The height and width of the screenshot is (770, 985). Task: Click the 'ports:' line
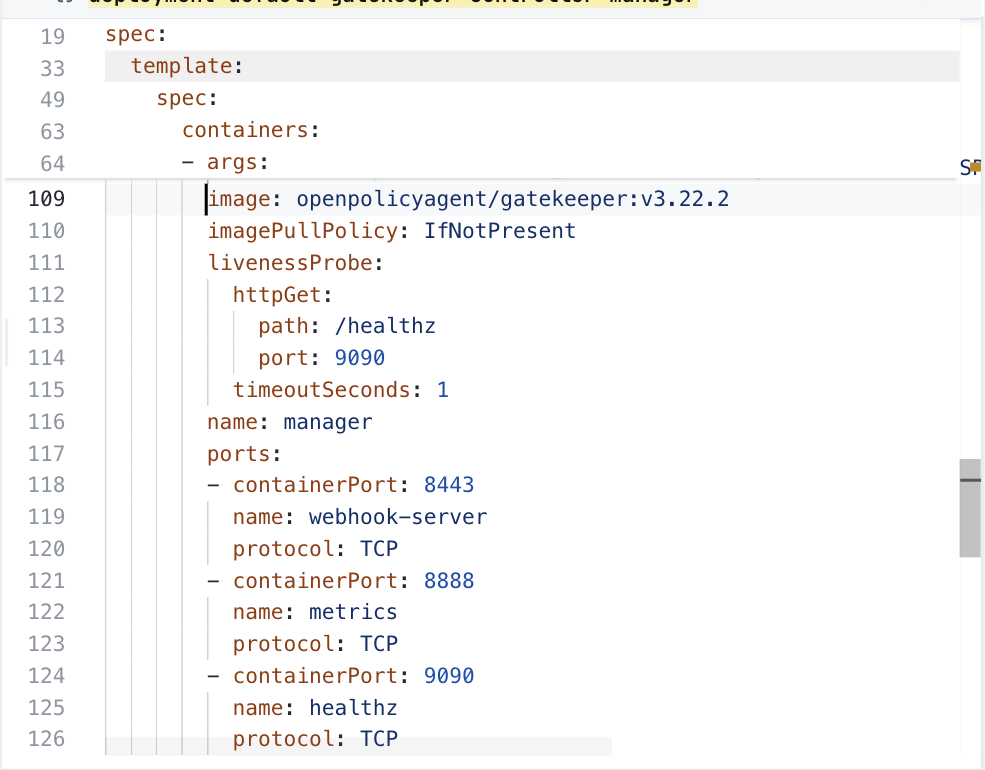pos(244,454)
